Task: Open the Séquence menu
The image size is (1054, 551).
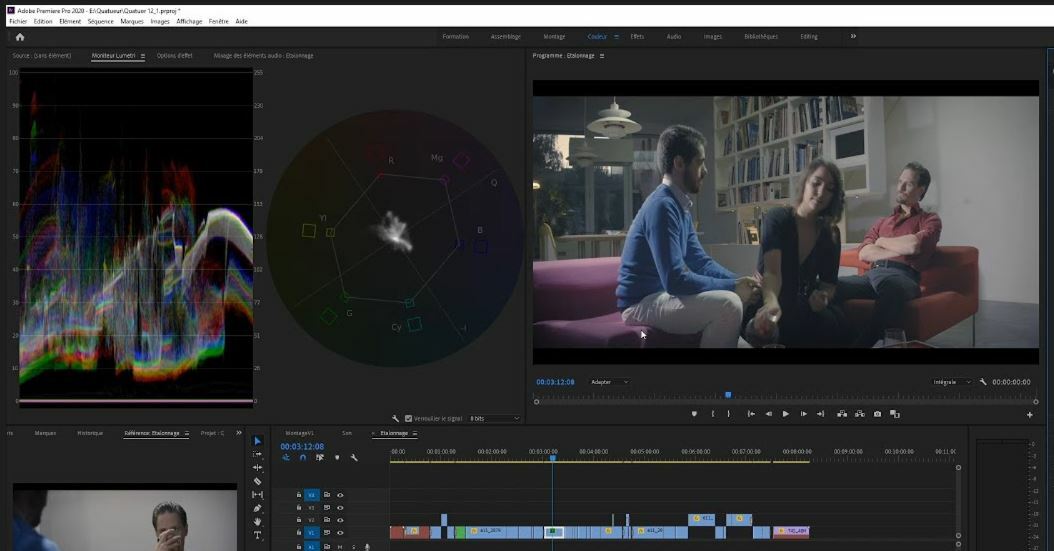Action: (x=100, y=21)
